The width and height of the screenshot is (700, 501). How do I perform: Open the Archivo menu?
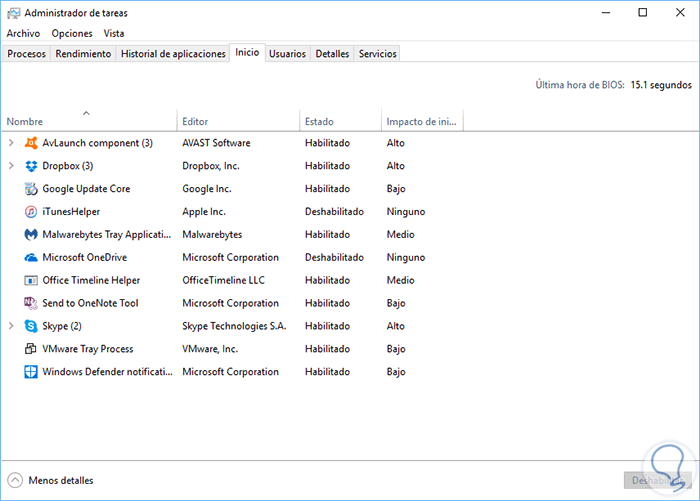pos(23,33)
